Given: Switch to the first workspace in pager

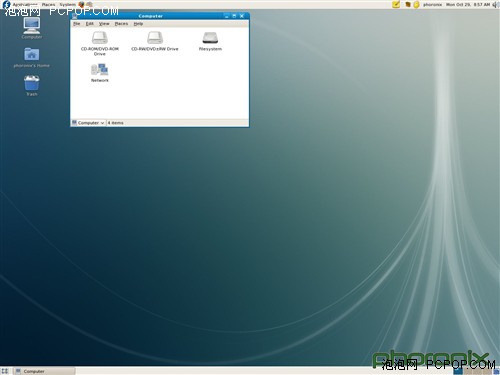Looking at the screenshot, I should tap(458, 371).
